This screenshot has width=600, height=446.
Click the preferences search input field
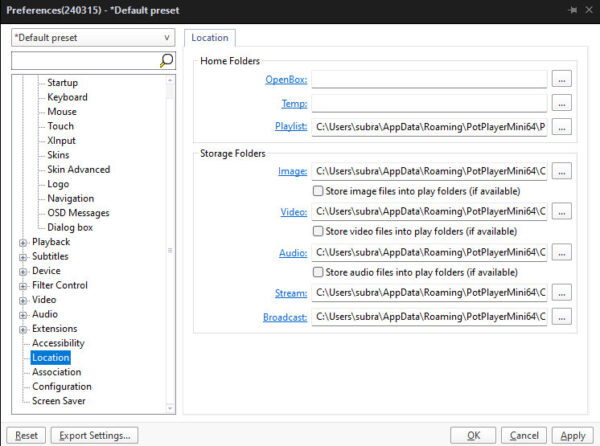(86, 61)
